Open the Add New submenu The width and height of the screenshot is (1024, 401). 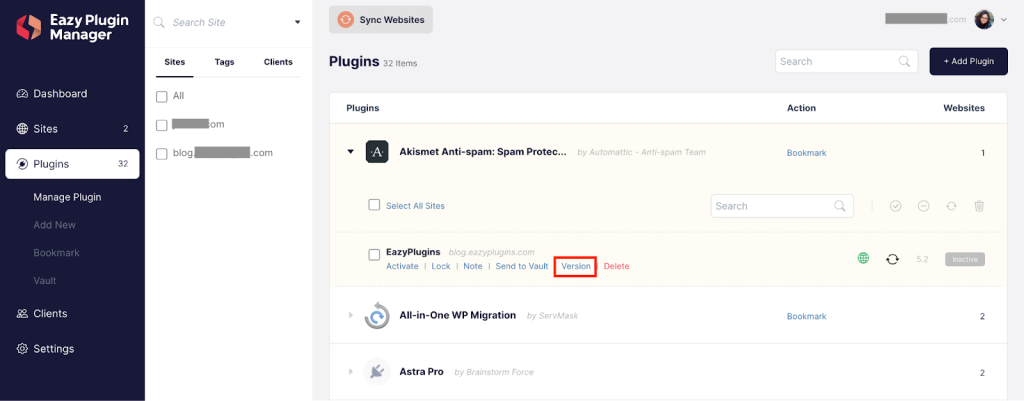(x=55, y=225)
